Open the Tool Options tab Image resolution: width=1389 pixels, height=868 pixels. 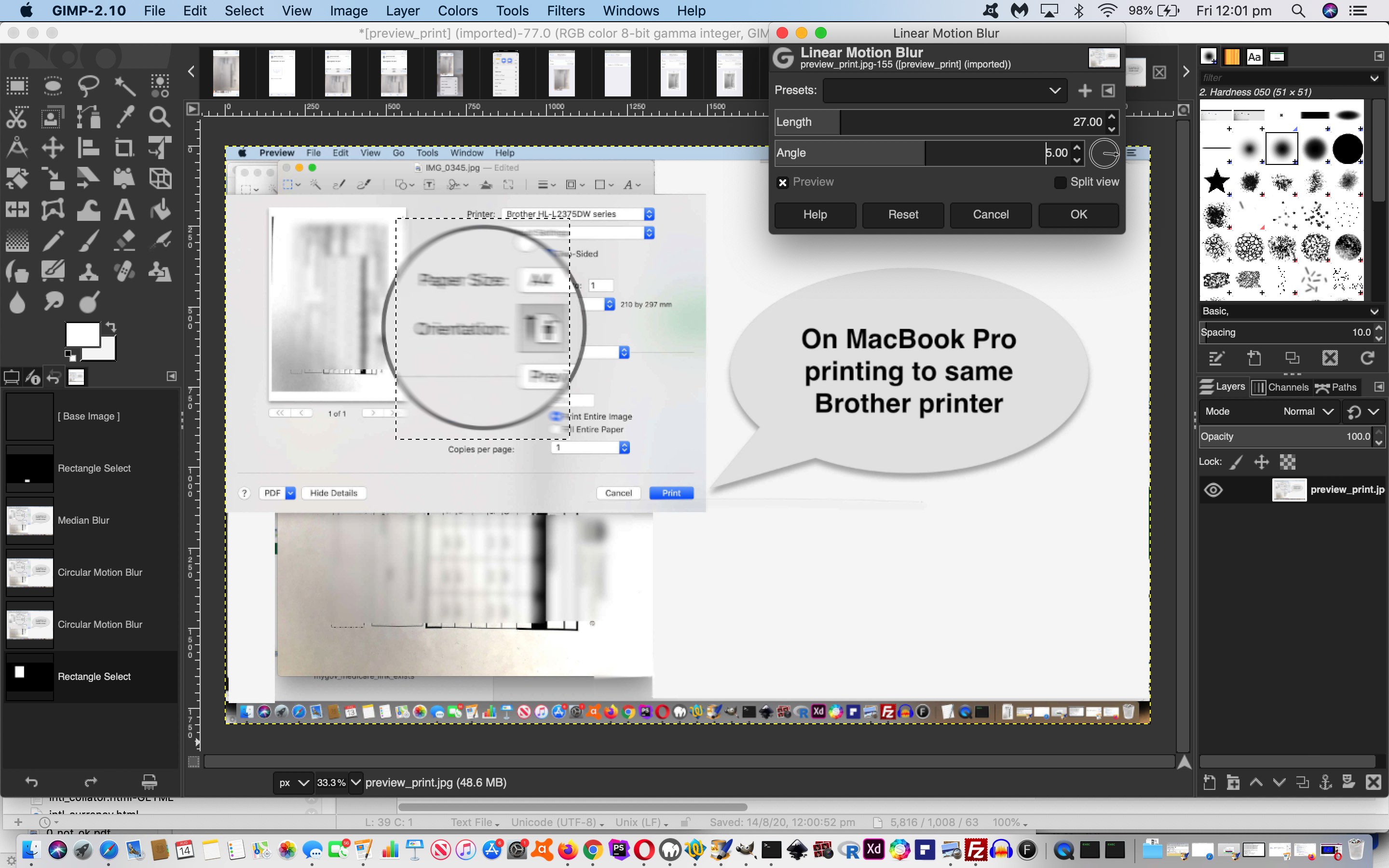coord(12,377)
